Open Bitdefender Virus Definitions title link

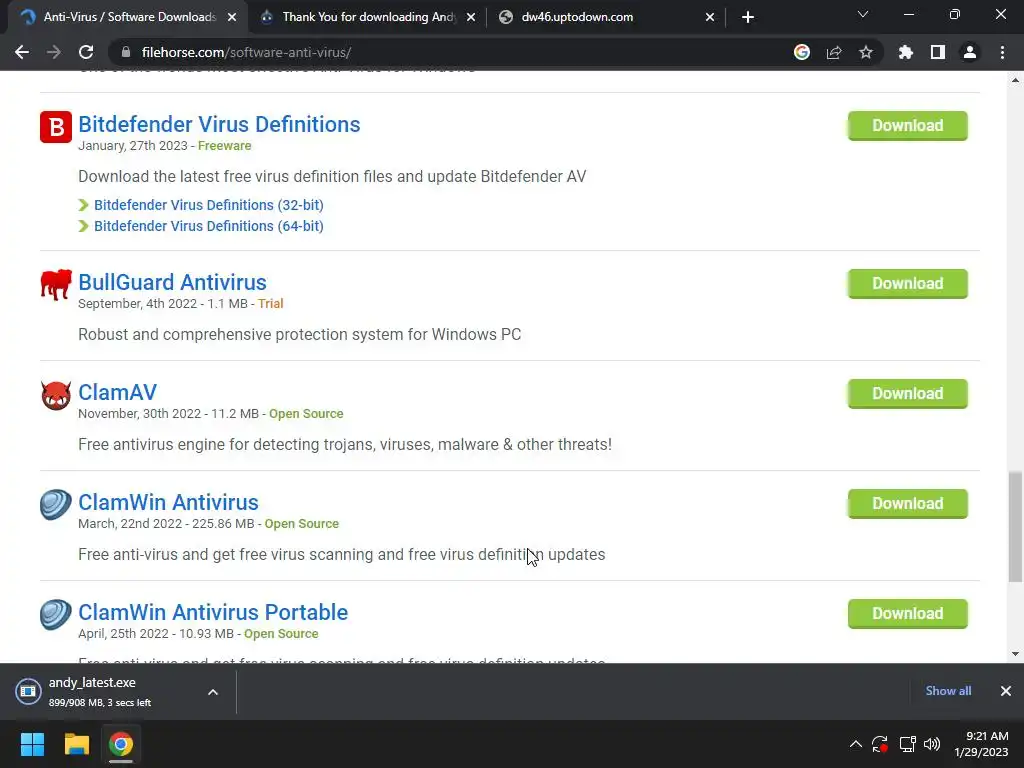coord(219,124)
